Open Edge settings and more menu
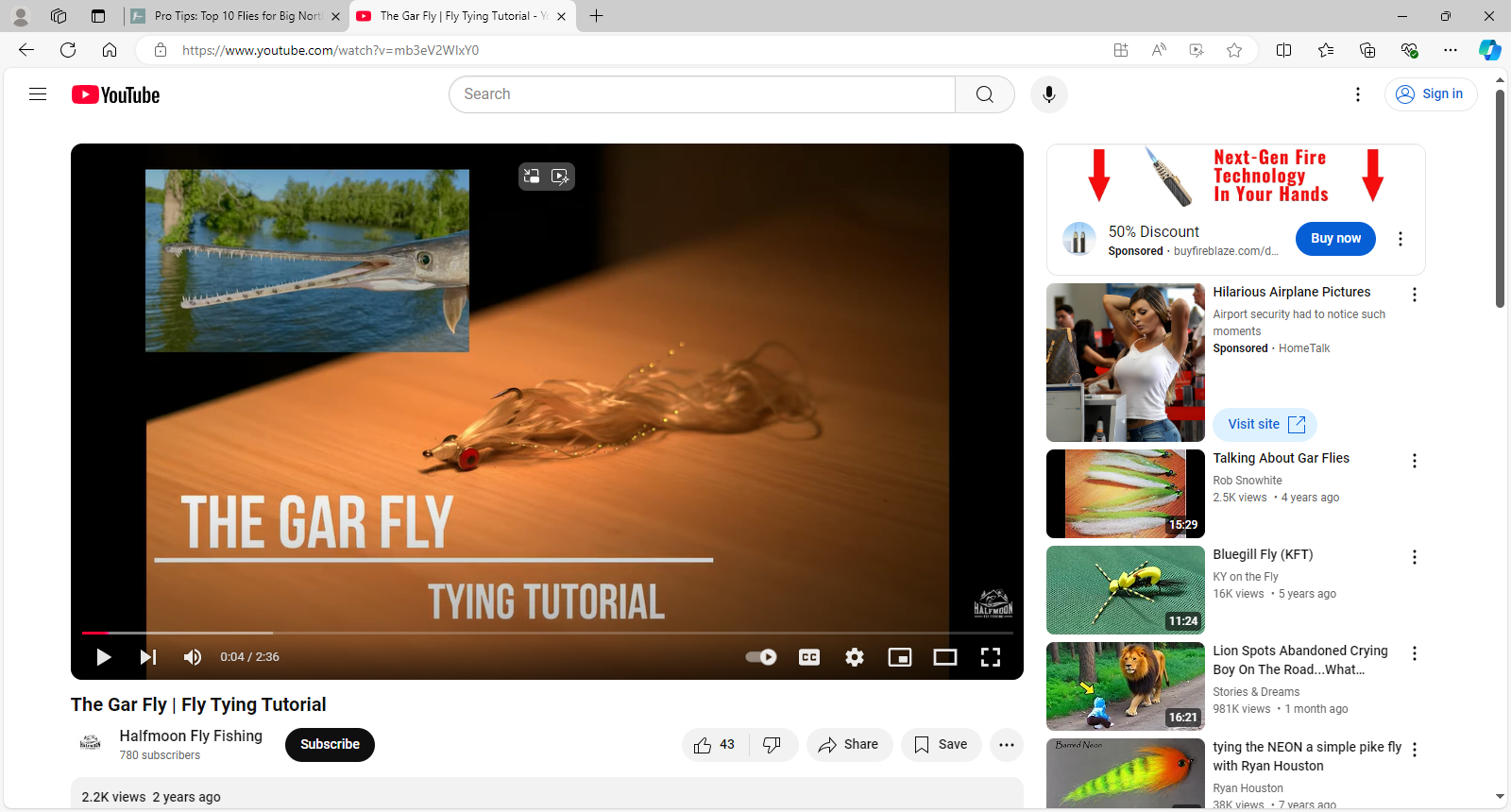This screenshot has height=812, width=1511. point(1451,50)
